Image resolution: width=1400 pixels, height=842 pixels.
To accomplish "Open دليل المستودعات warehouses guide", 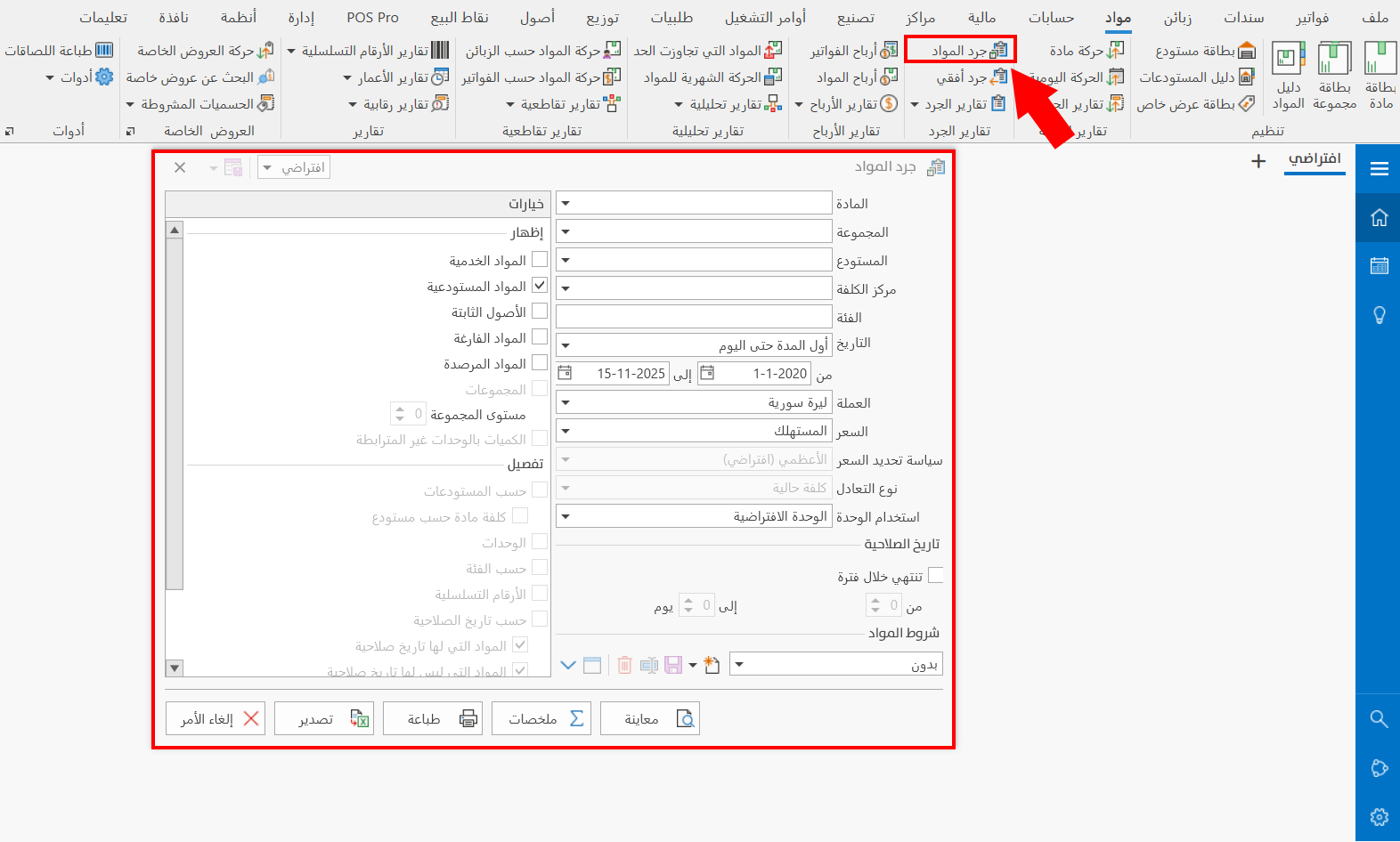I will [x=1197, y=77].
